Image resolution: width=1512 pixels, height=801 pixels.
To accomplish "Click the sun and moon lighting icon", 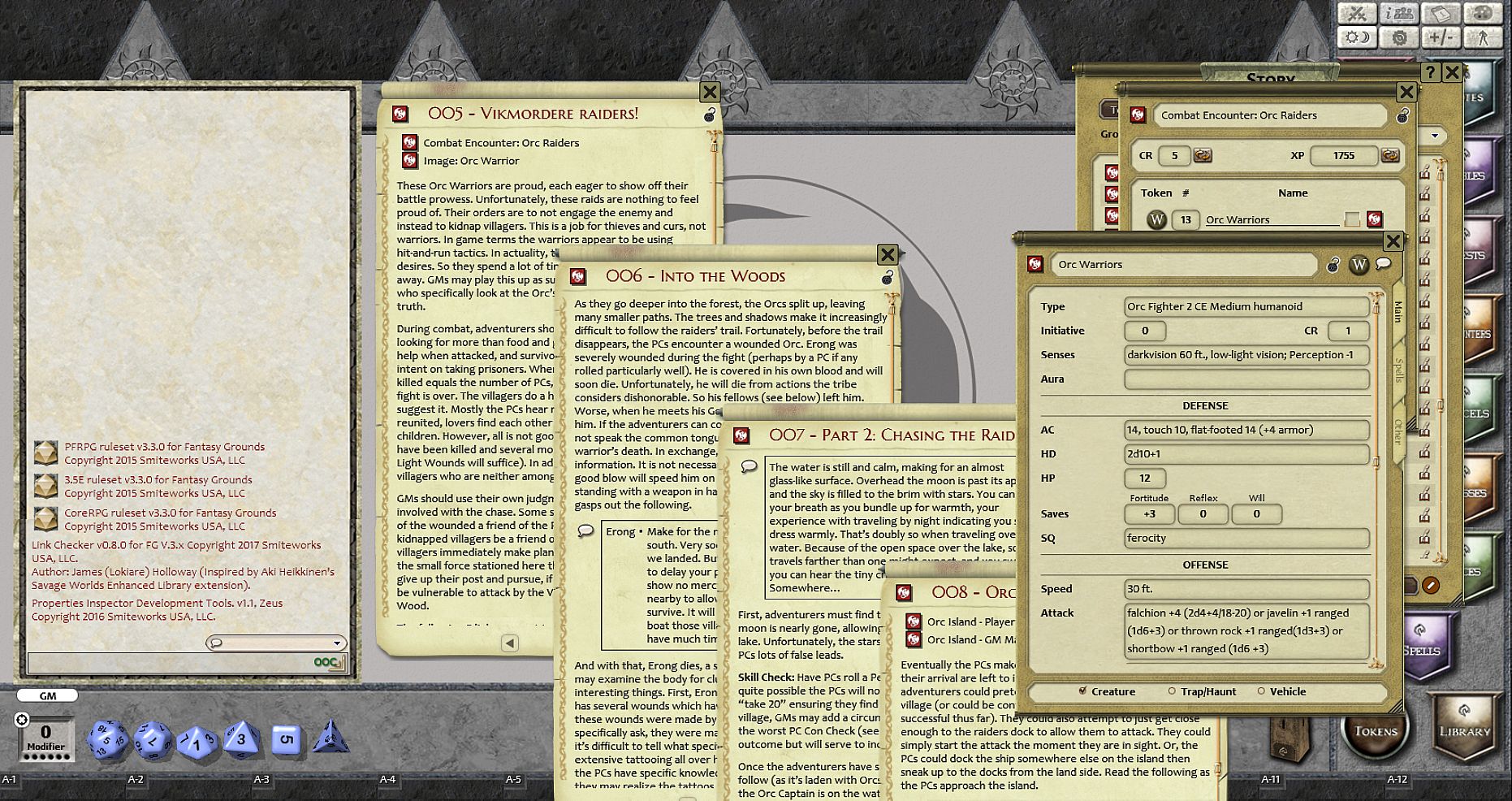I will pos(1357,37).
